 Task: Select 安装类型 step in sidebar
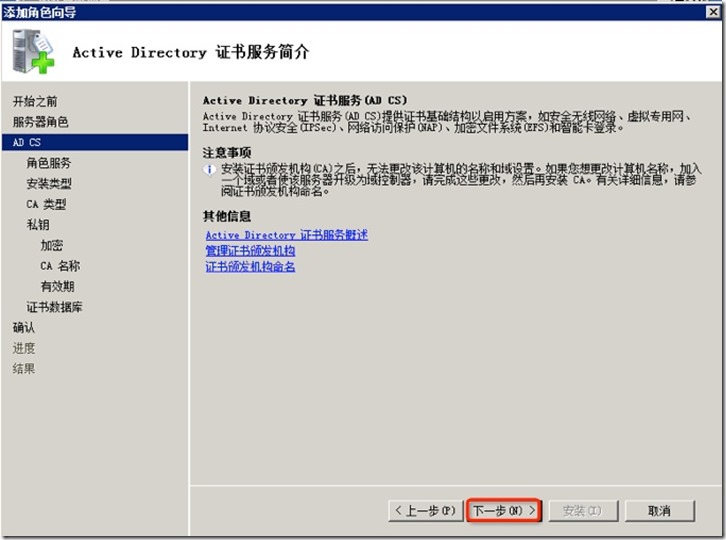(x=49, y=183)
